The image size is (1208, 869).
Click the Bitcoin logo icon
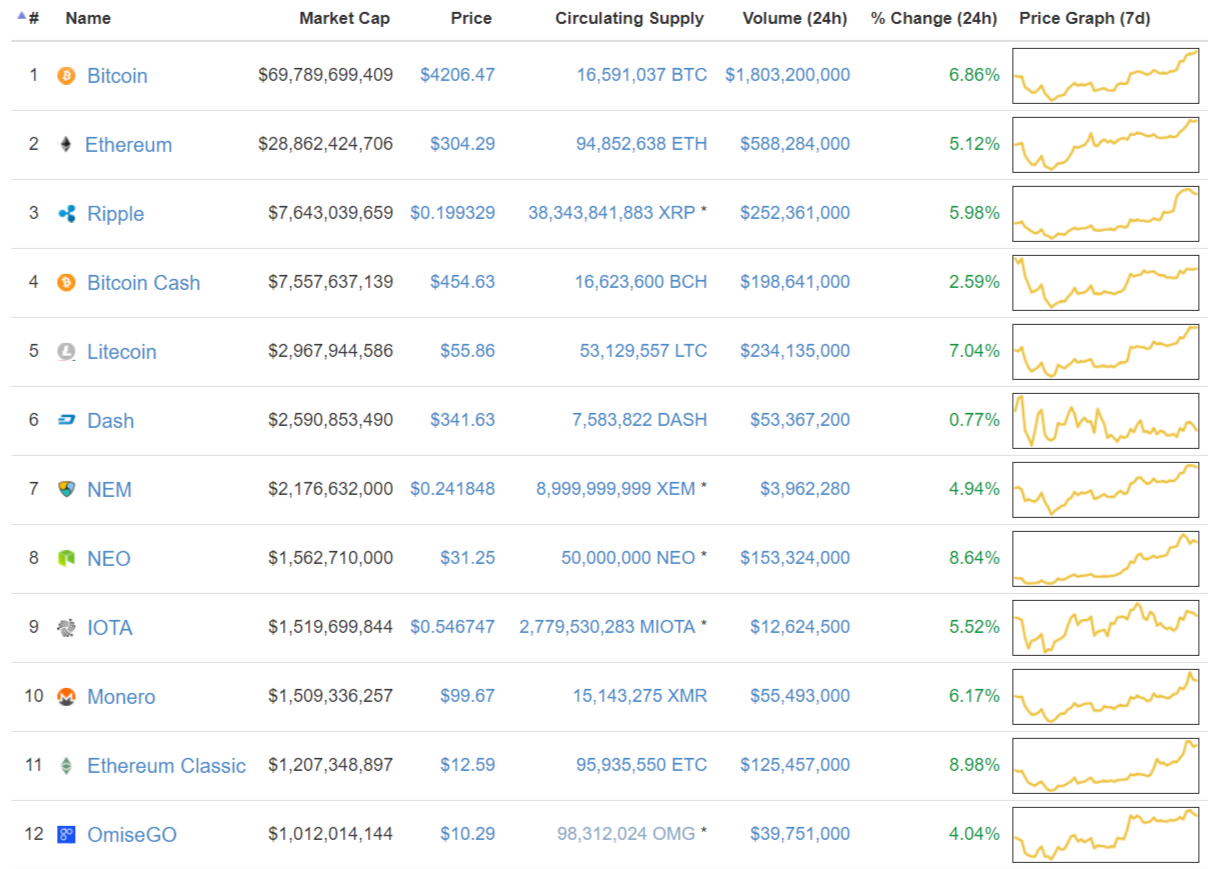(66, 75)
